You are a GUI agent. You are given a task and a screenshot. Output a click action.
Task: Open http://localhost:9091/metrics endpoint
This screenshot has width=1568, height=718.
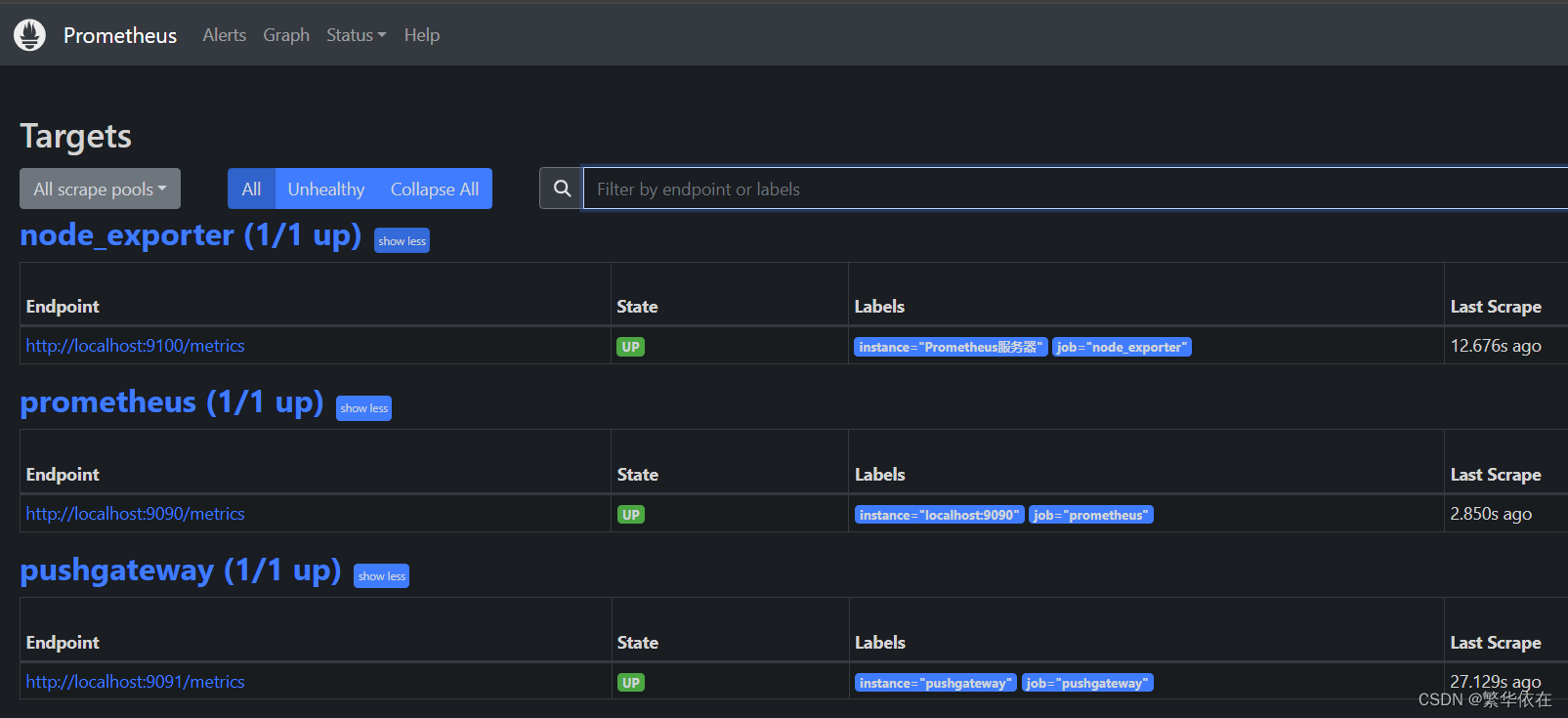[x=136, y=682]
